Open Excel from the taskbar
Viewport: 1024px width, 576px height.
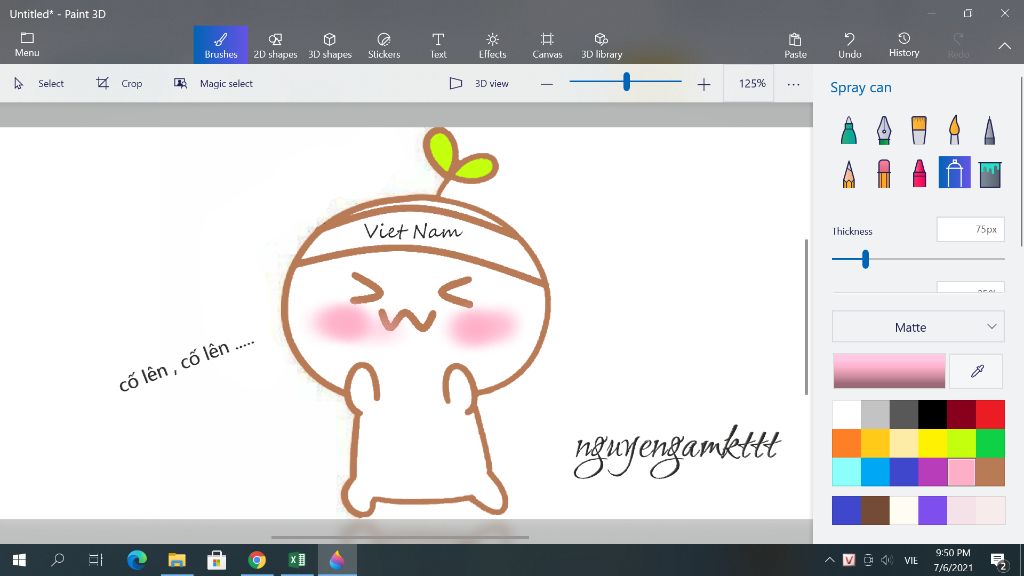[x=297, y=560]
